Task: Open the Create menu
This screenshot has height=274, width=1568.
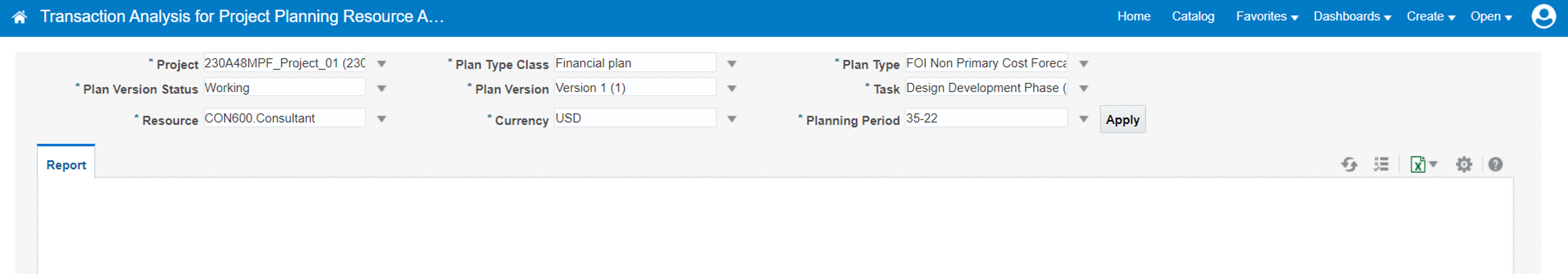Action: [x=1430, y=16]
